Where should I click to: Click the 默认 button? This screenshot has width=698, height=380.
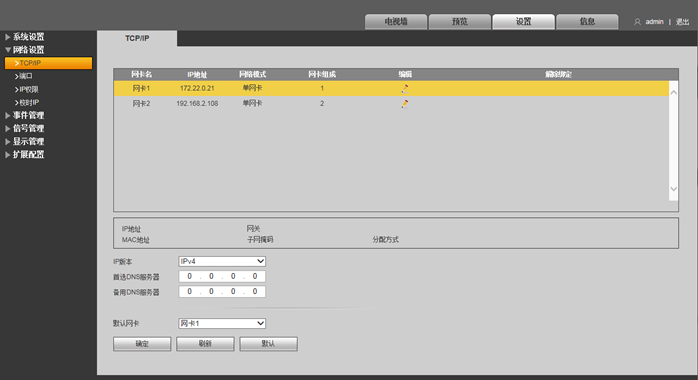(x=268, y=344)
